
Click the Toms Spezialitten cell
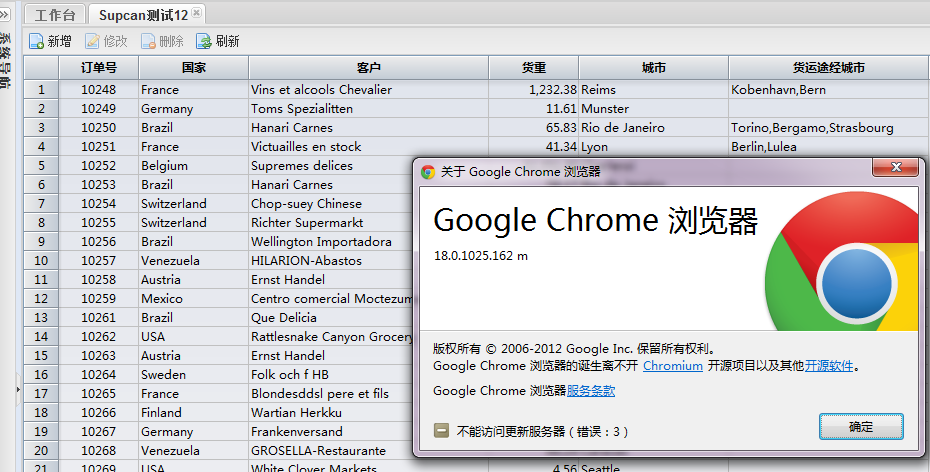[x=368, y=109]
